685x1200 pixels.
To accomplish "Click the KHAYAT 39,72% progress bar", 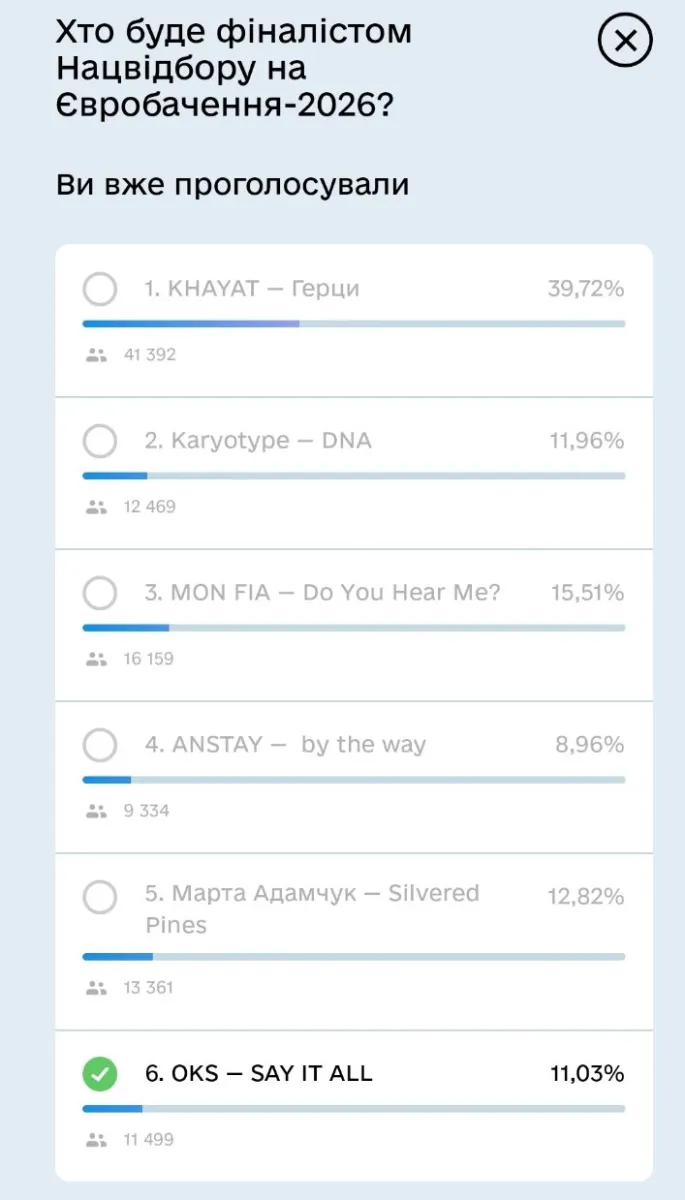I will pyautogui.click(x=353, y=324).
